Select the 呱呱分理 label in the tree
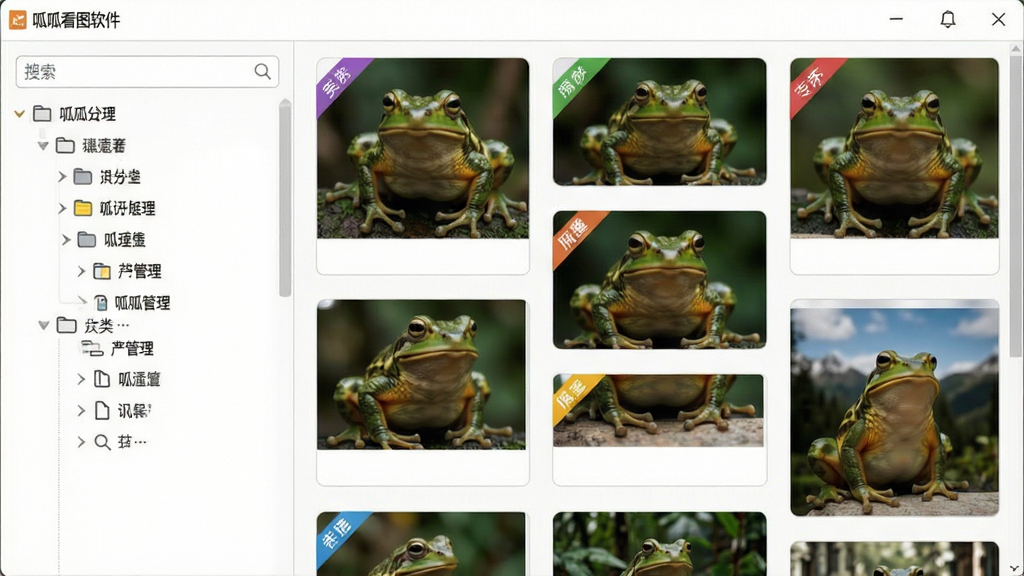Screen dimensions: 1024x576 [x=88, y=114]
